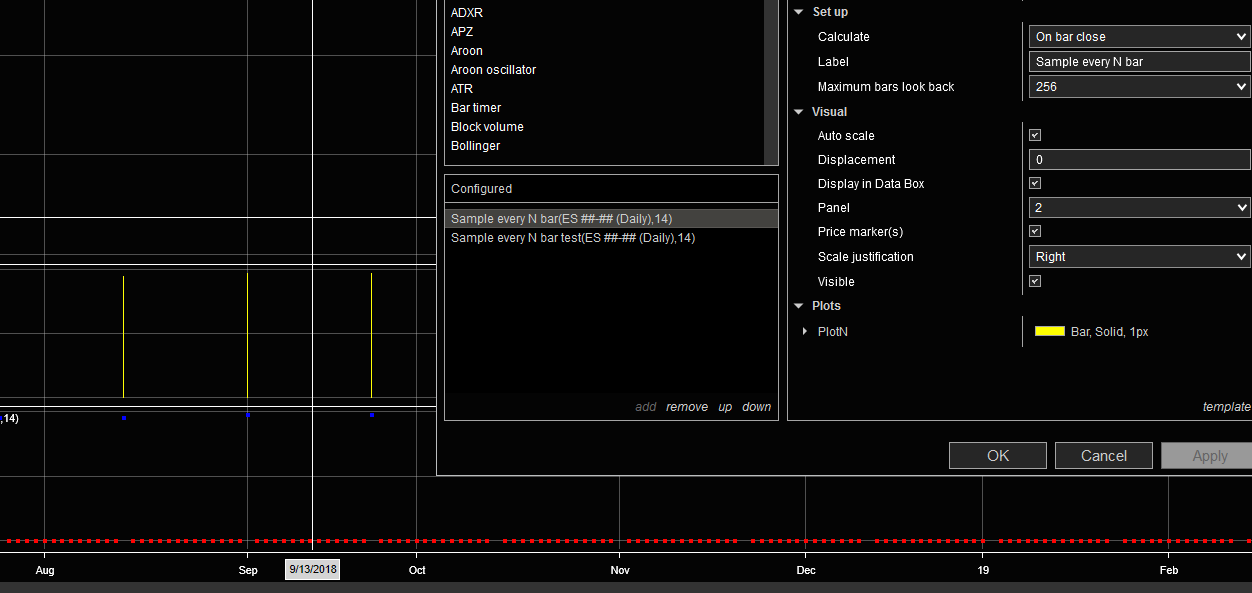Select APZ in the indicator list

coord(462,32)
